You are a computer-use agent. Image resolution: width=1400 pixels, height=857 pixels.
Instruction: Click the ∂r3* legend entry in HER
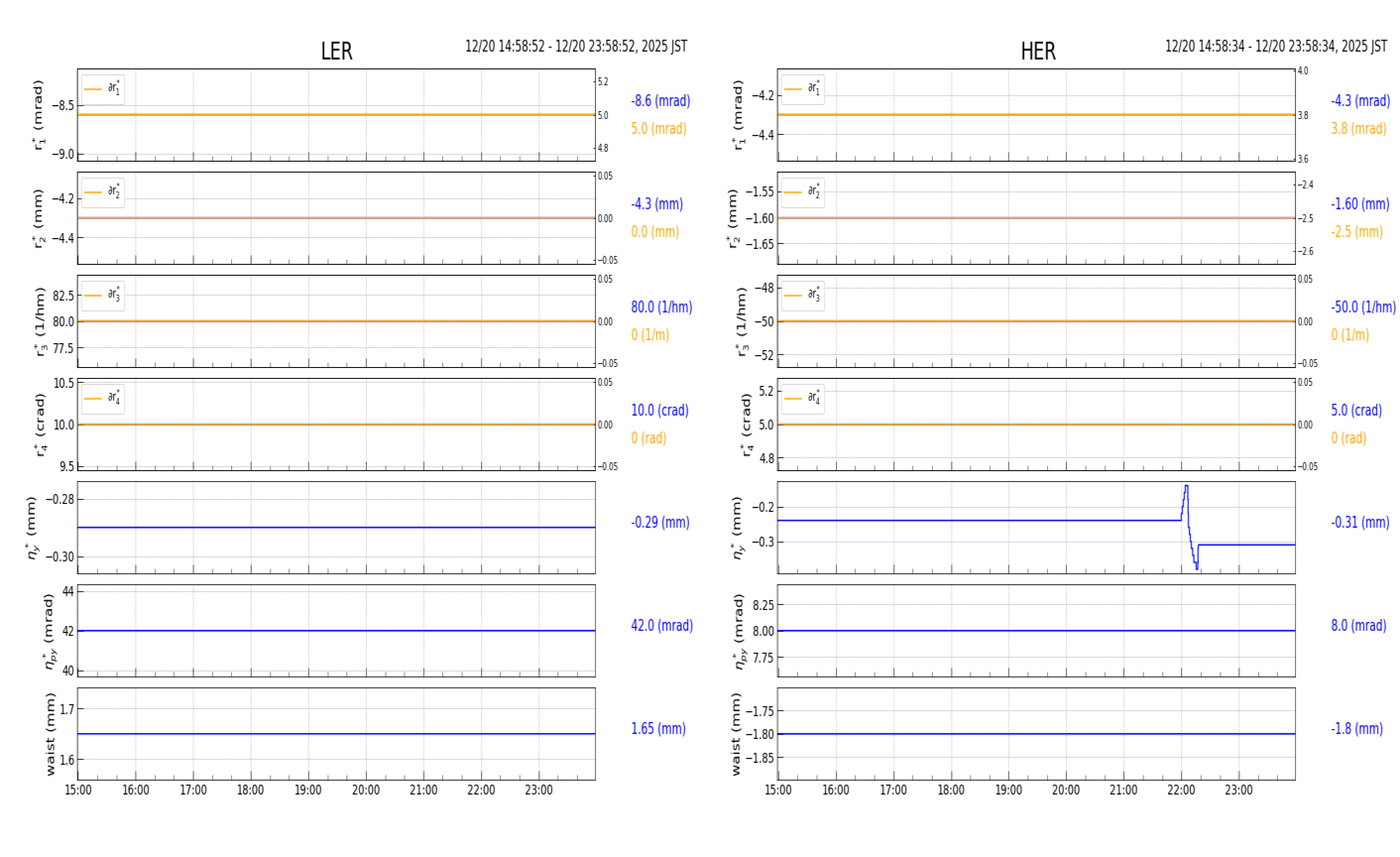point(803,296)
